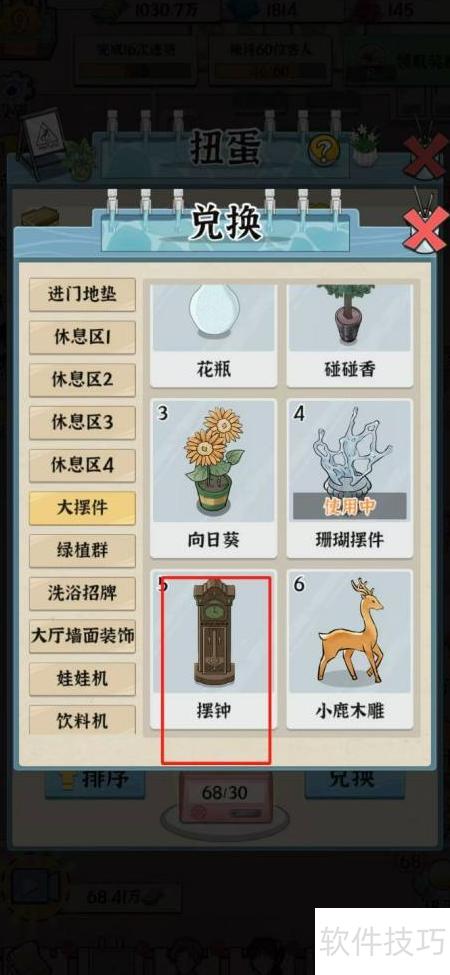Select the 休息区4 category

(x=82, y=465)
